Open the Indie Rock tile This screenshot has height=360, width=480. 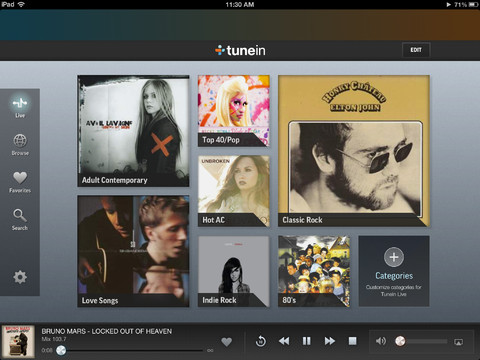[234, 271]
